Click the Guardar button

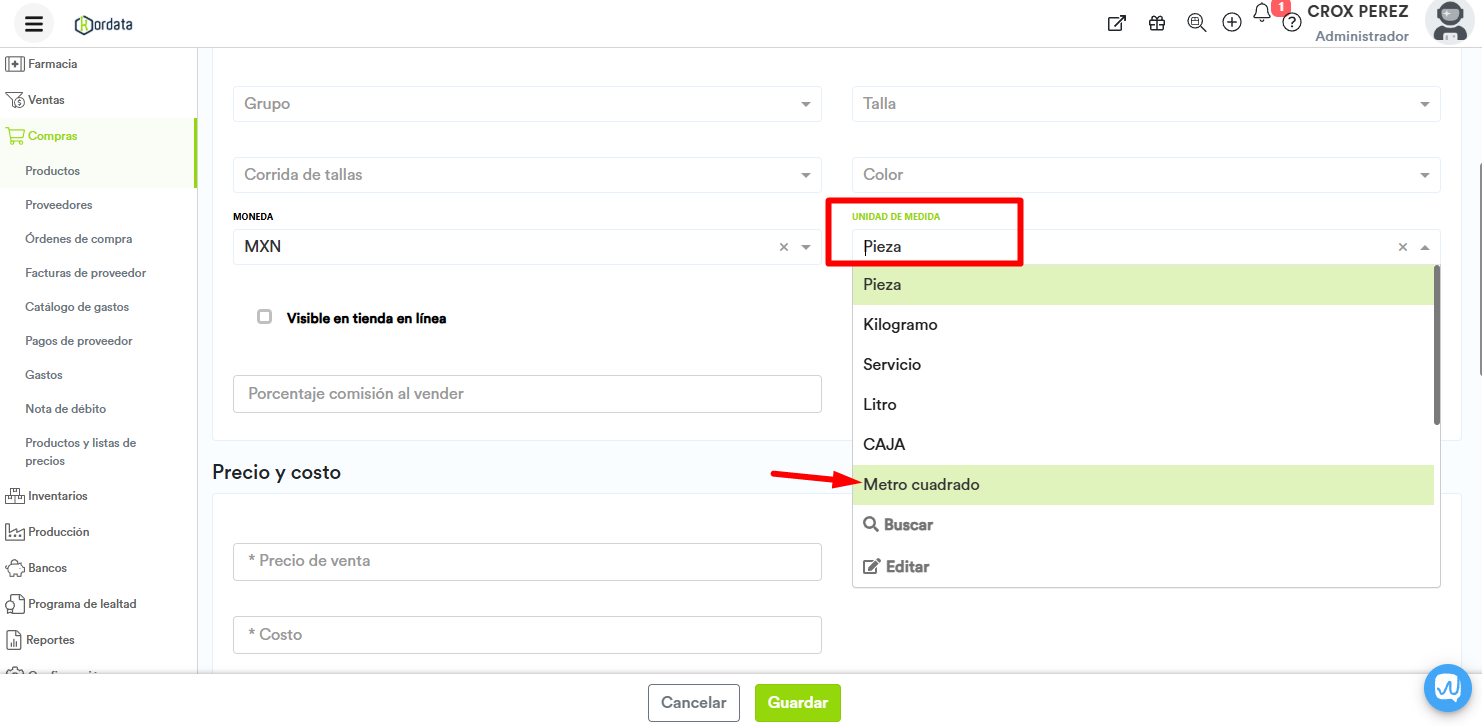(797, 703)
